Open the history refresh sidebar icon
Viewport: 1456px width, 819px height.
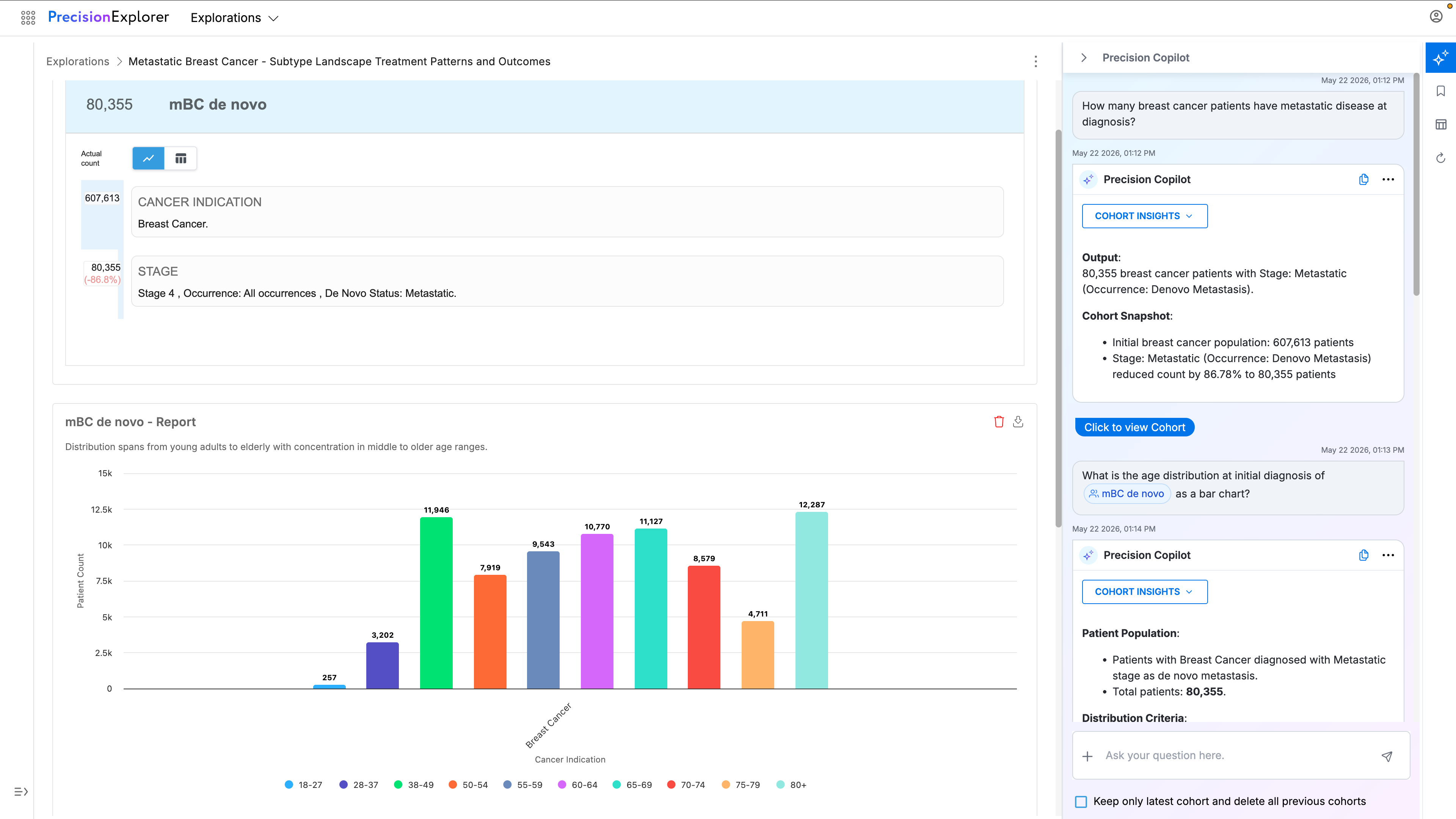click(1441, 158)
